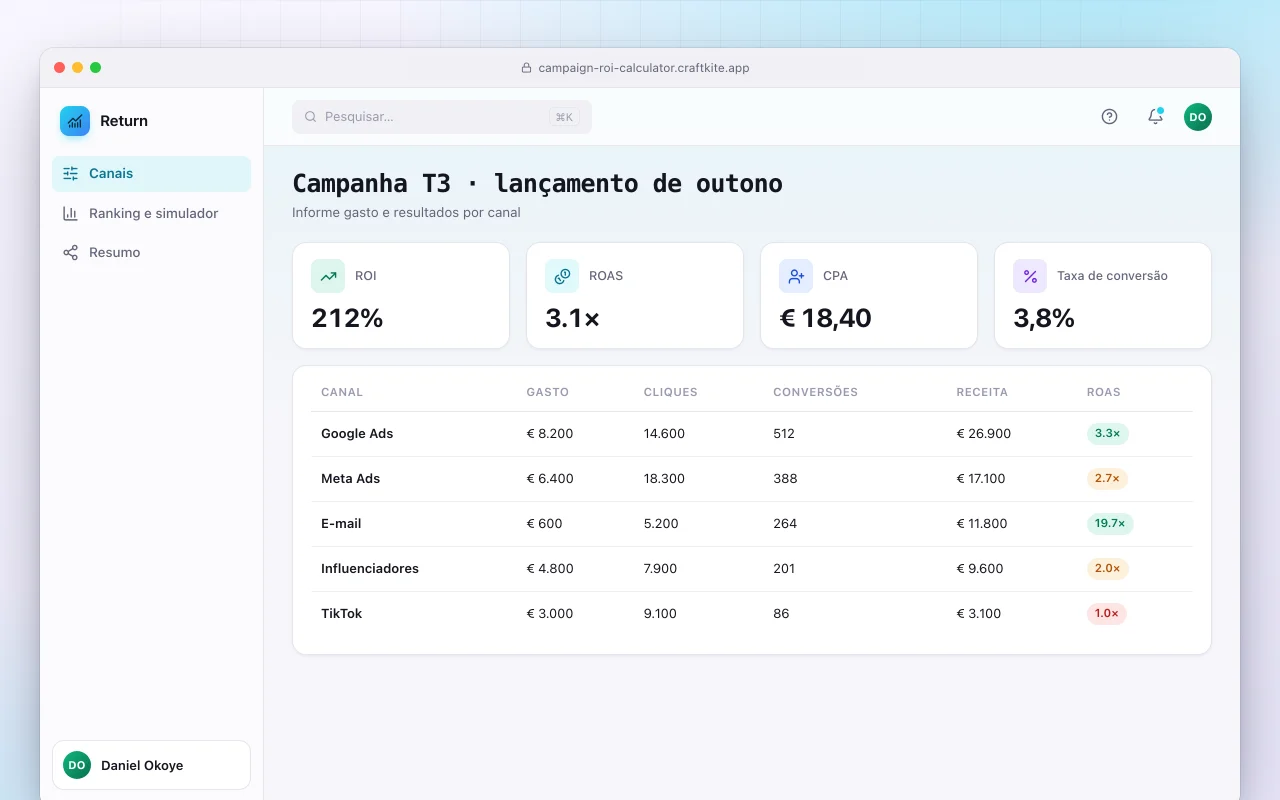Click the 212% ROI value
Screen dimensions: 1280x800
pos(347,318)
